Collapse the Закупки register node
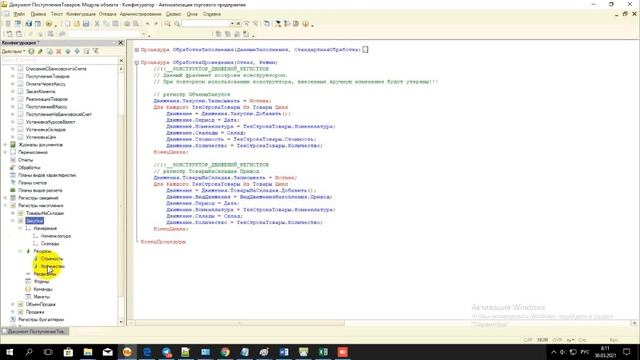Image resolution: width=640 pixels, height=360 pixels. click(13, 221)
